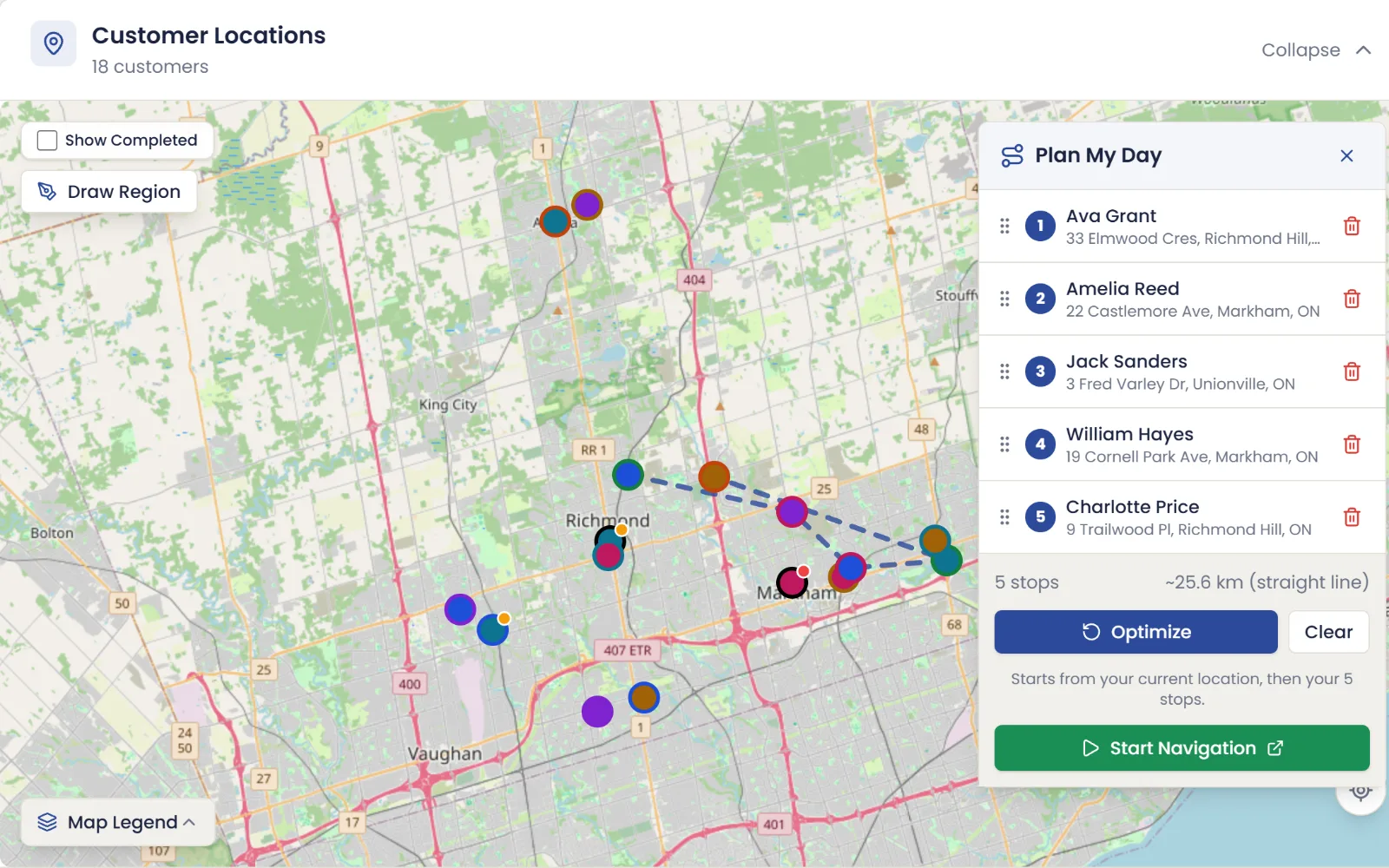Viewport: 1389px width, 868px height.
Task: Grab the drag handle for Ava Grant
Action: (1004, 226)
